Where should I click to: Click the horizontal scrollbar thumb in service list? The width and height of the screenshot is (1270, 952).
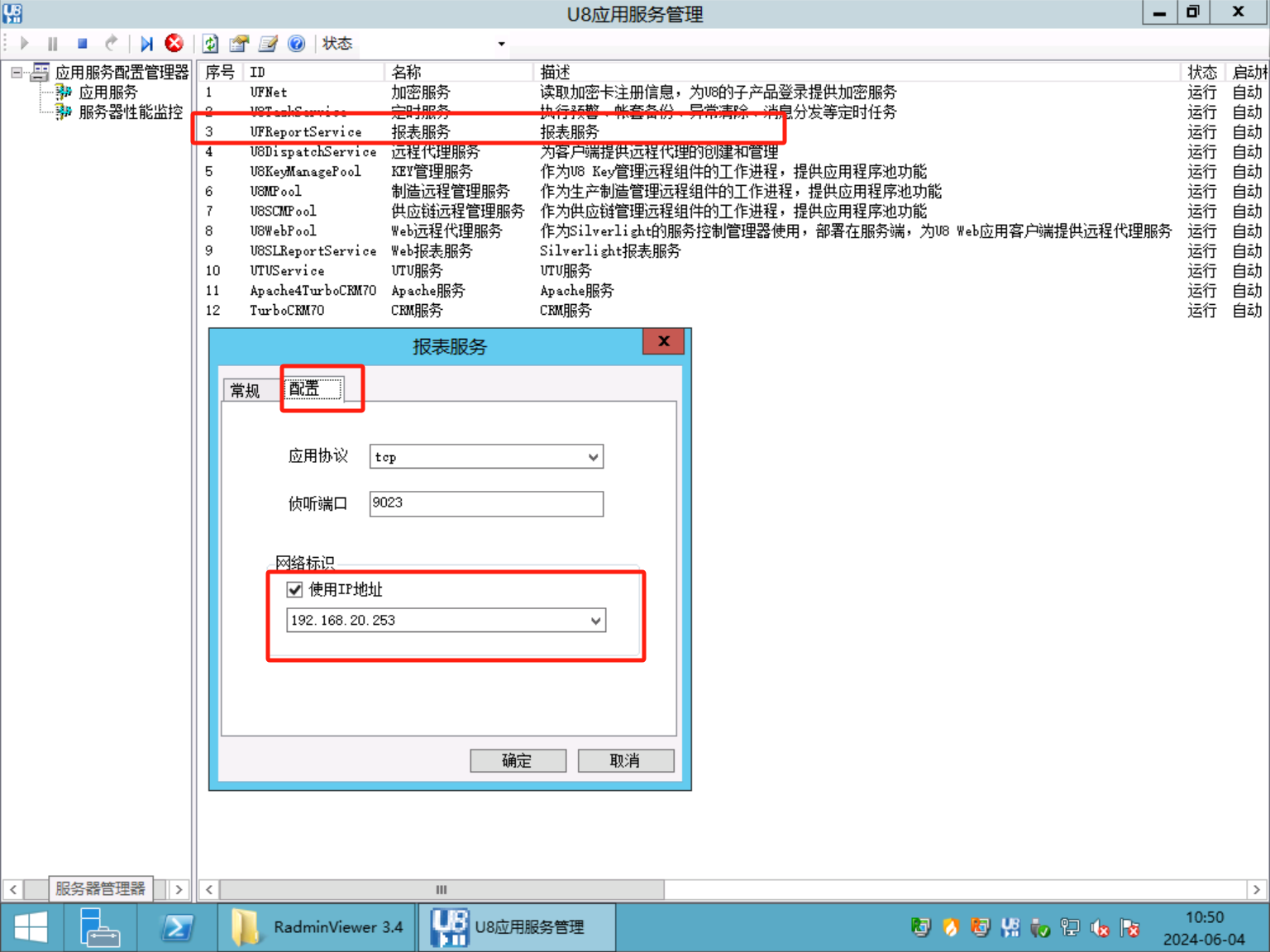point(442,889)
